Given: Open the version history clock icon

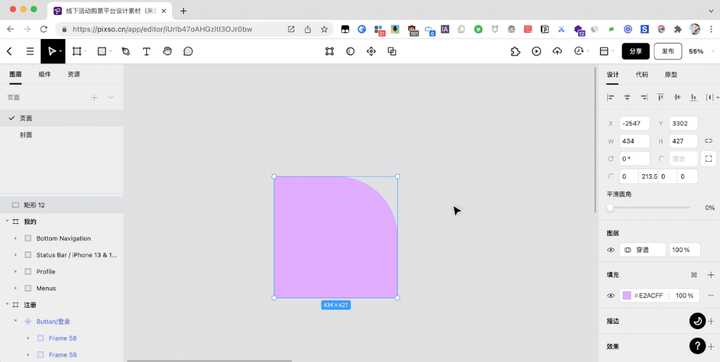Looking at the screenshot, I should click(x=579, y=51).
